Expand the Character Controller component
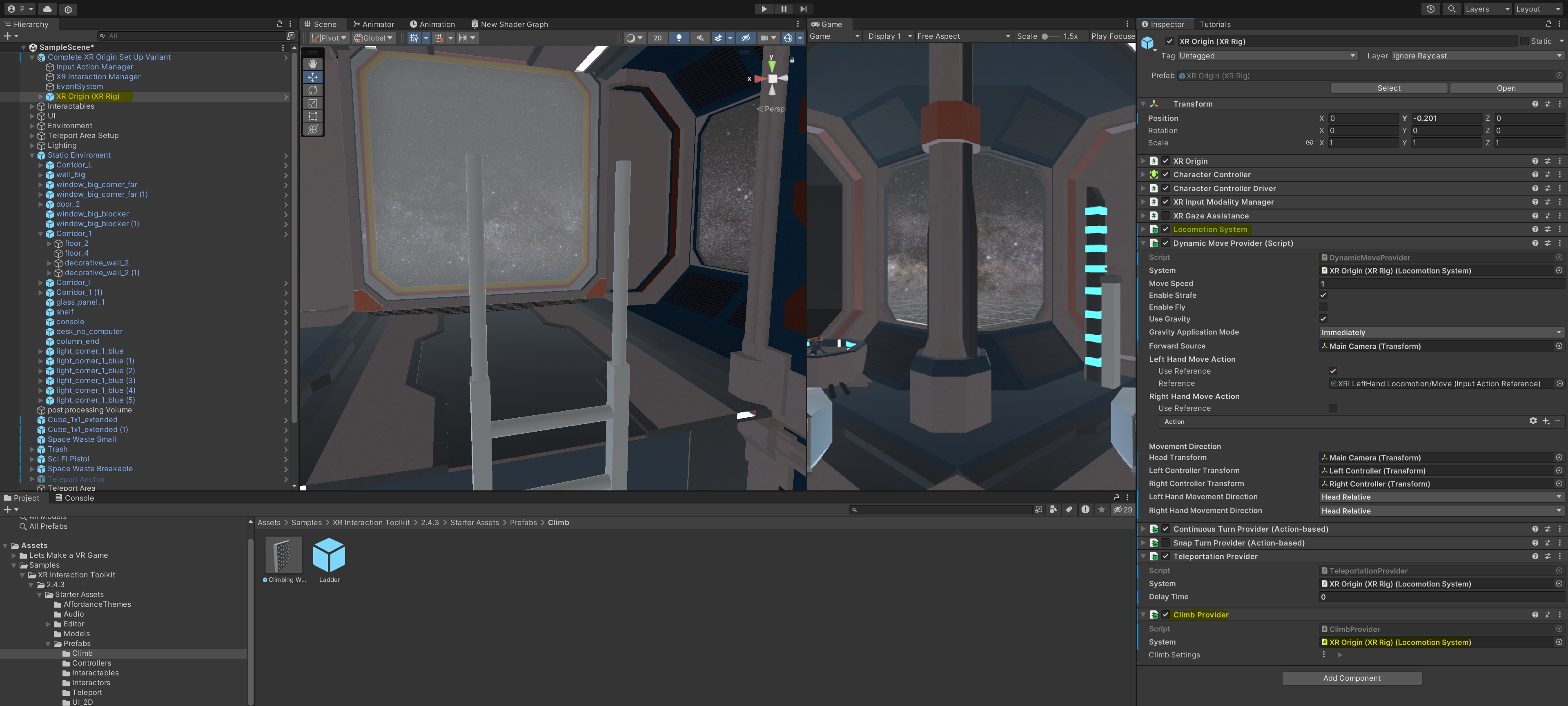The width and height of the screenshot is (1568, 706). pyautogui.click(x=1143, y=175)
